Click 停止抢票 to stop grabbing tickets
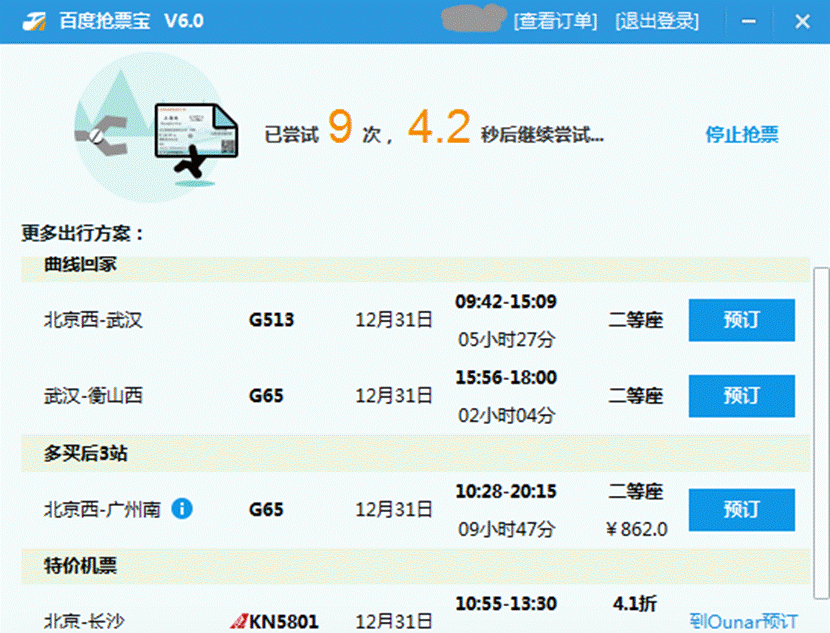830x633 pixels. pyautogui.click(x=742, y=134)
